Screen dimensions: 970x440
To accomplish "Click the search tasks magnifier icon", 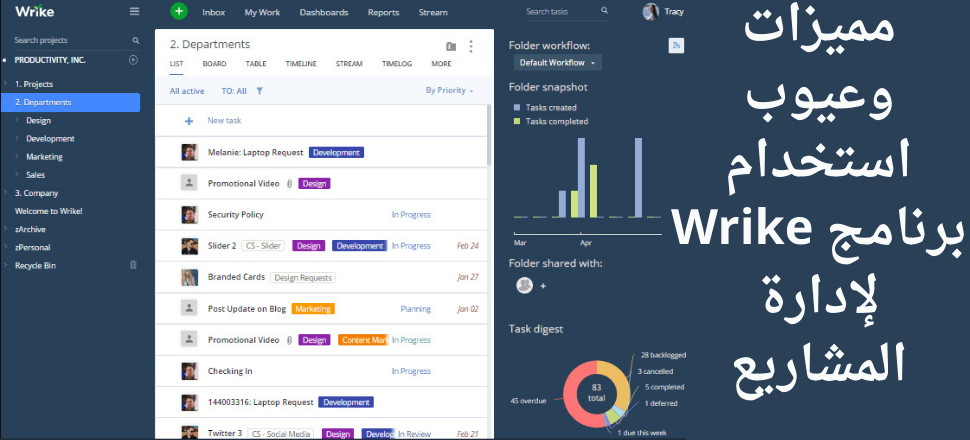I will pyautogui.click(x=604, y=11).
